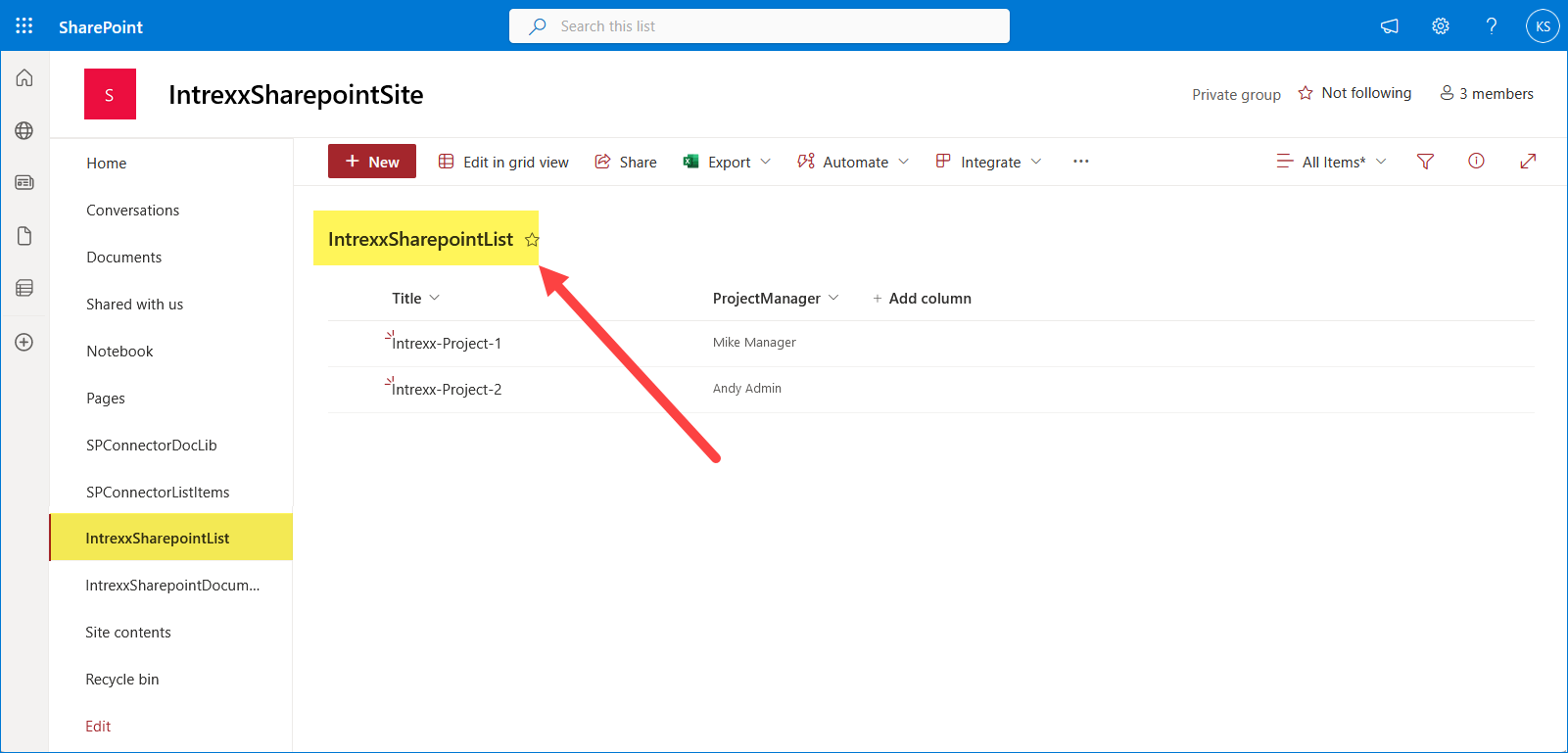The image size is (1568, 753).
Task: Click the Edit navigation link
Action: pos(98,727)
